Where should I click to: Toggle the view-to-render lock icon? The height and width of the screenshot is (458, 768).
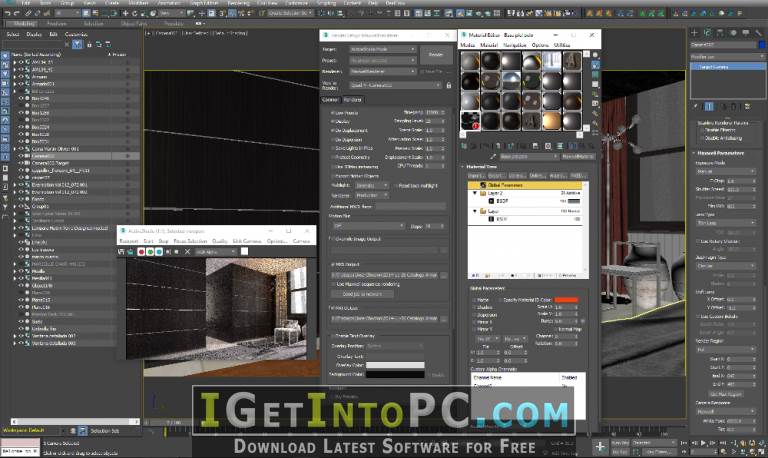coord(448,85)
